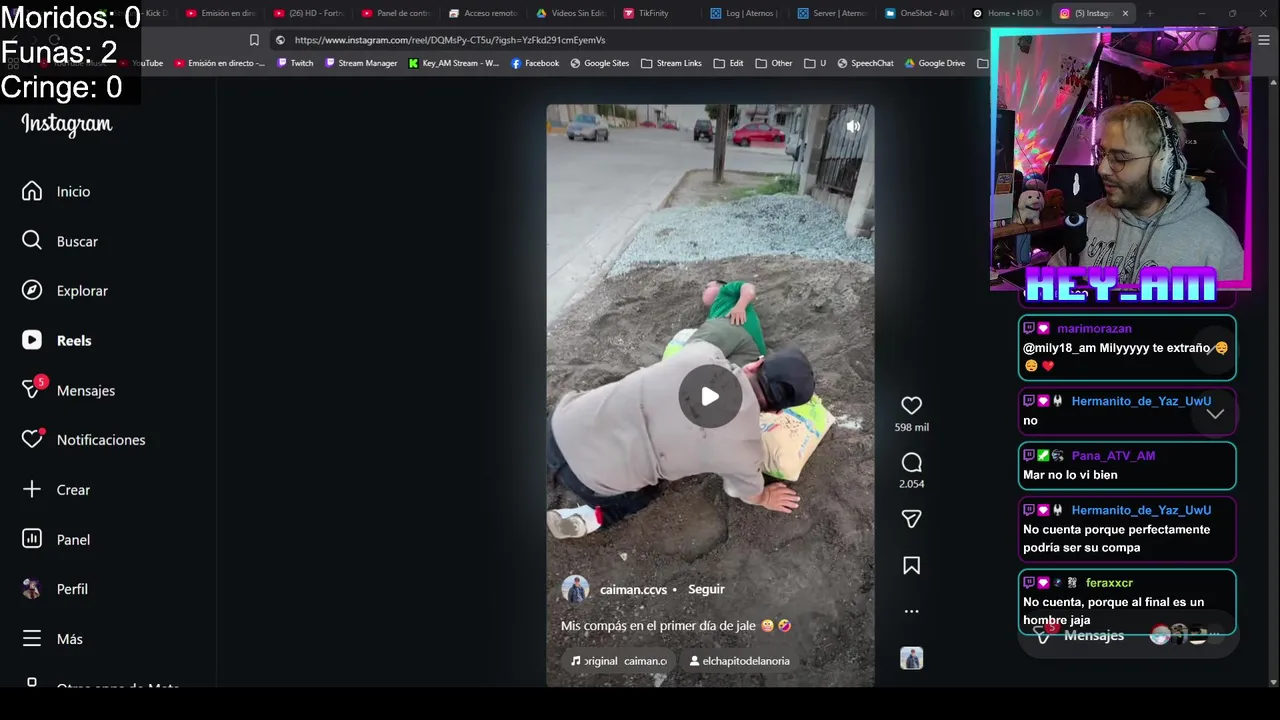Toggle reel sound mute icon

(x=853, y=126)
